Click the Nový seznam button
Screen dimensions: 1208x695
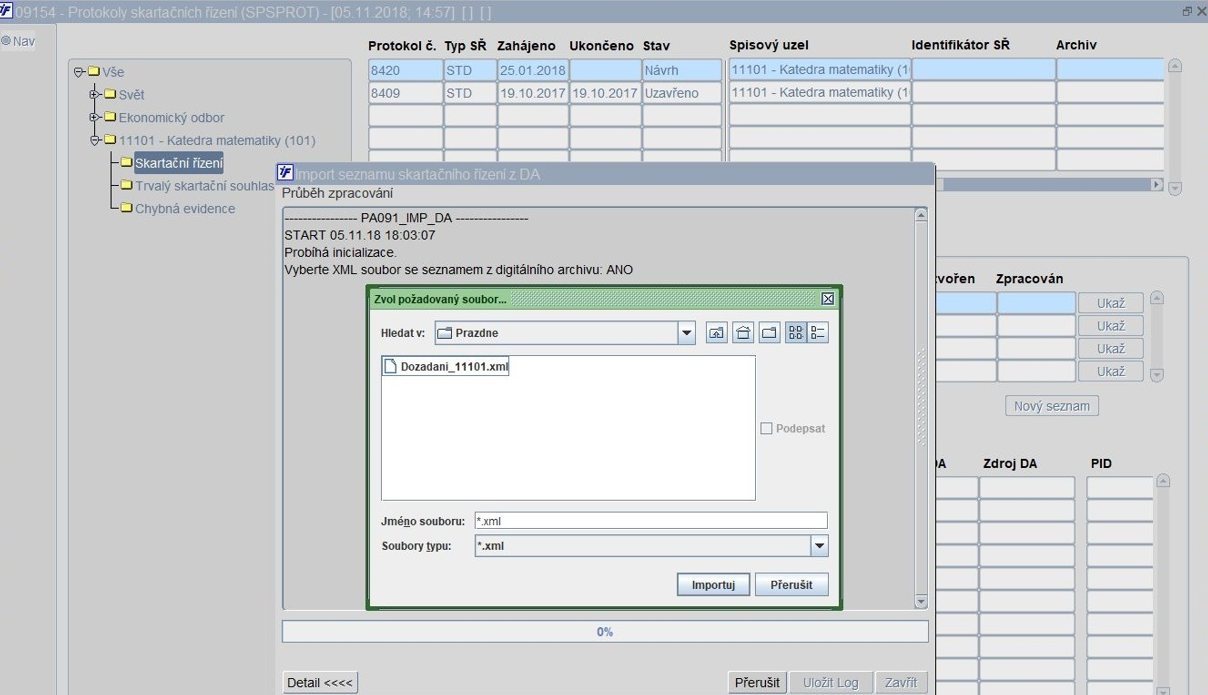pos(1052,406)
